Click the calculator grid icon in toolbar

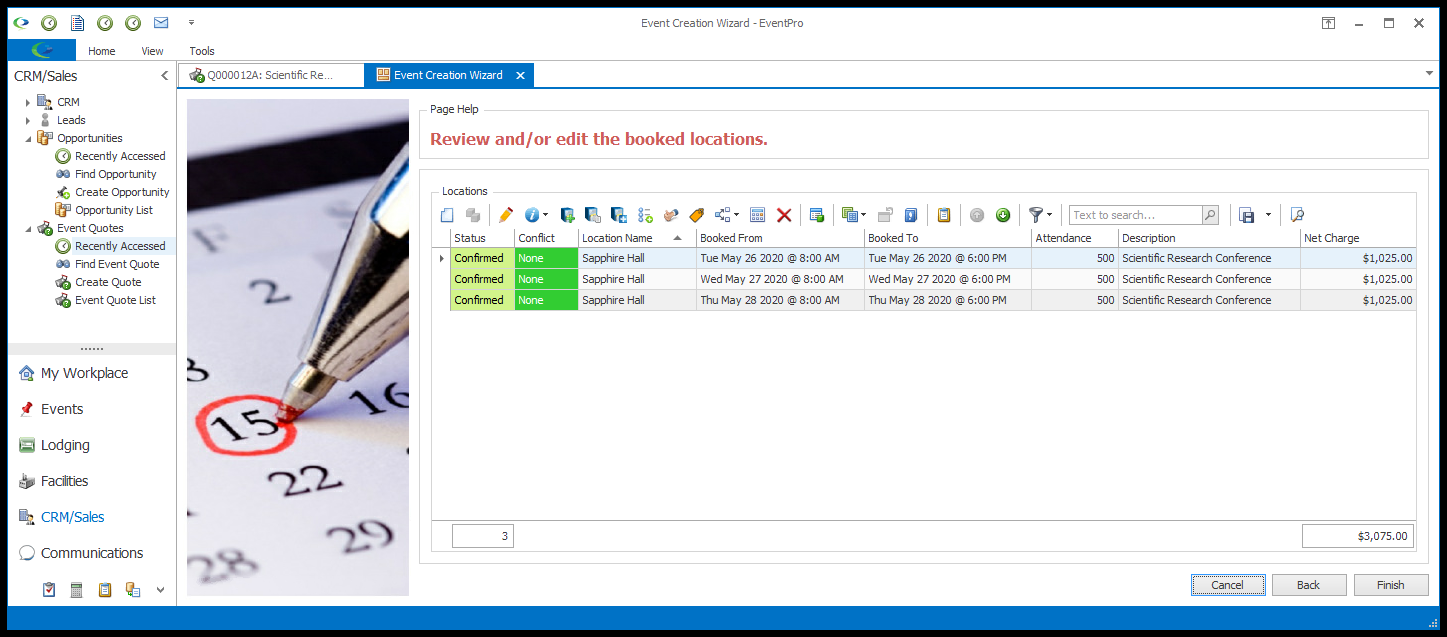(x=757, y=215)
